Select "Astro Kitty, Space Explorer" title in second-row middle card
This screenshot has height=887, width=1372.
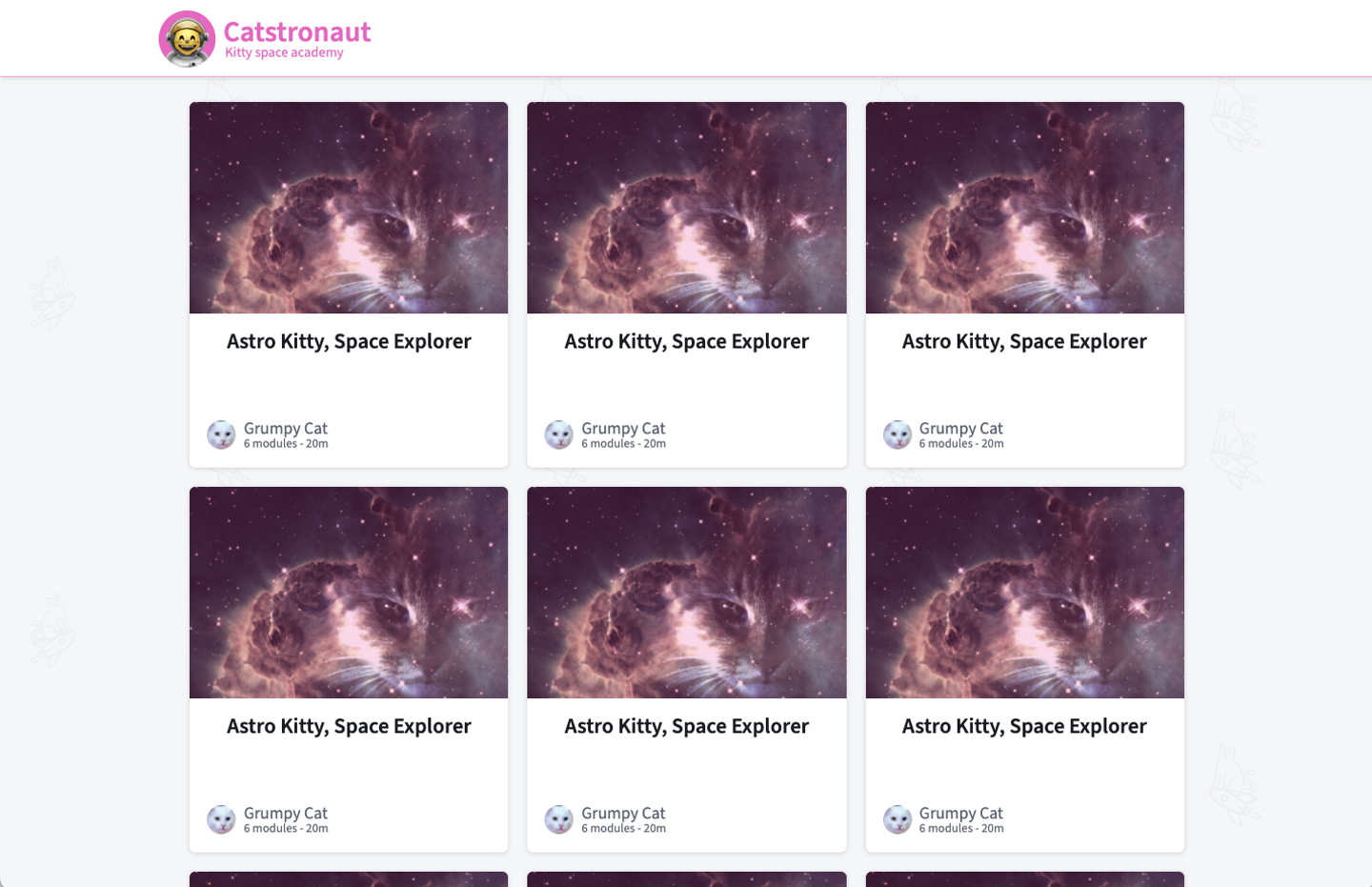(x=687, y=727)
